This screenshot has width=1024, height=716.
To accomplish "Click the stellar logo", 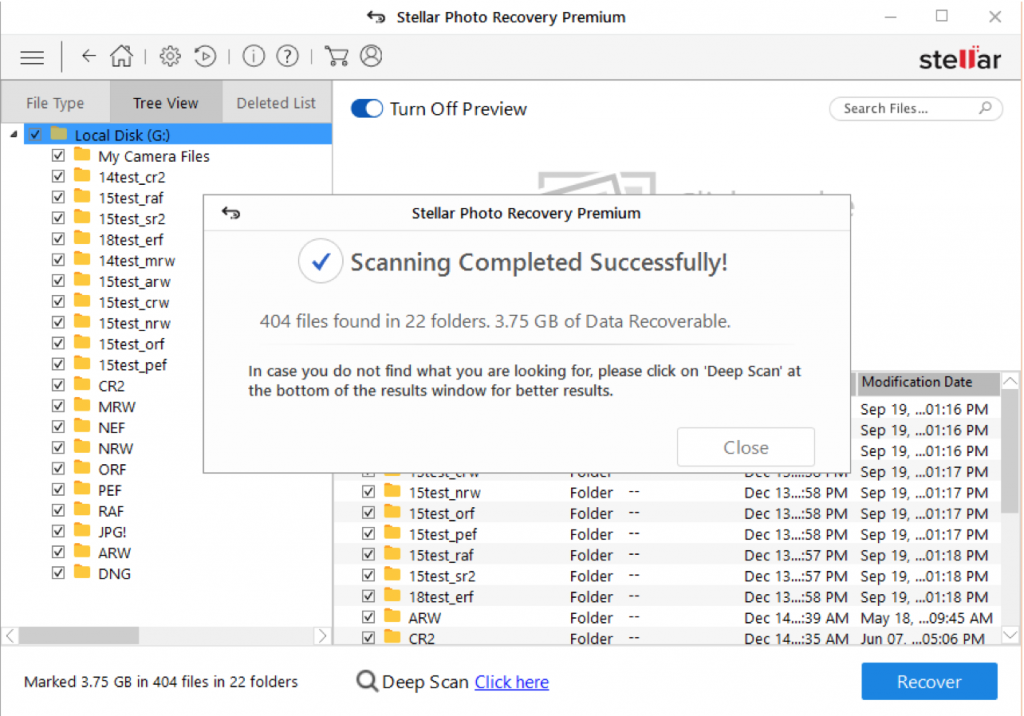I will (x=959, y=58).
